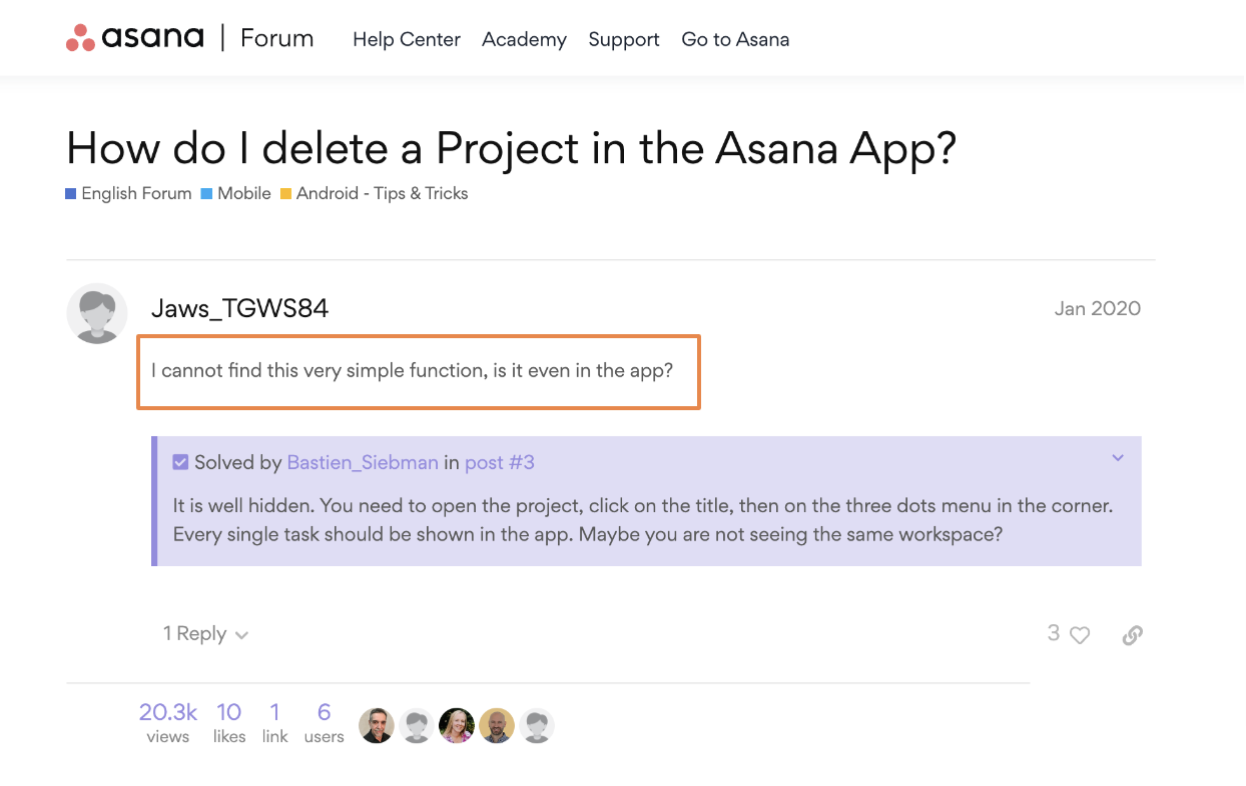Screen dimensions: 1246x786
Task: Select the English Forum blue category tag
Action: [129, 193]
